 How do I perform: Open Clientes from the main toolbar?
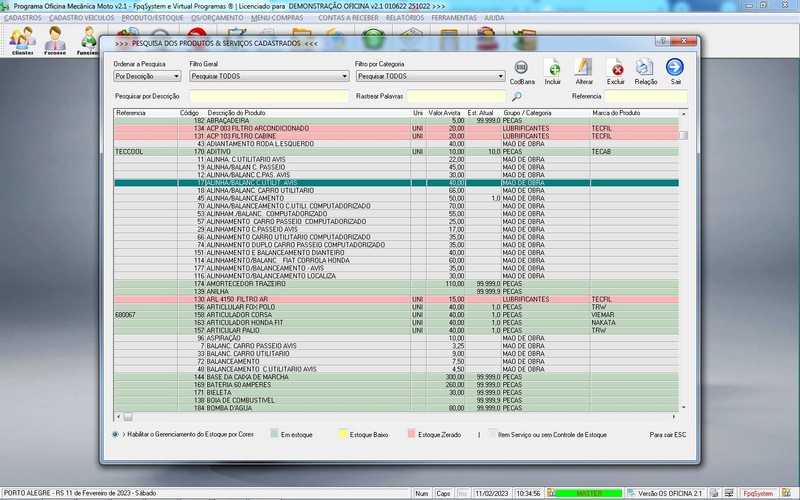pyautogui.click(x=21, y=40)
